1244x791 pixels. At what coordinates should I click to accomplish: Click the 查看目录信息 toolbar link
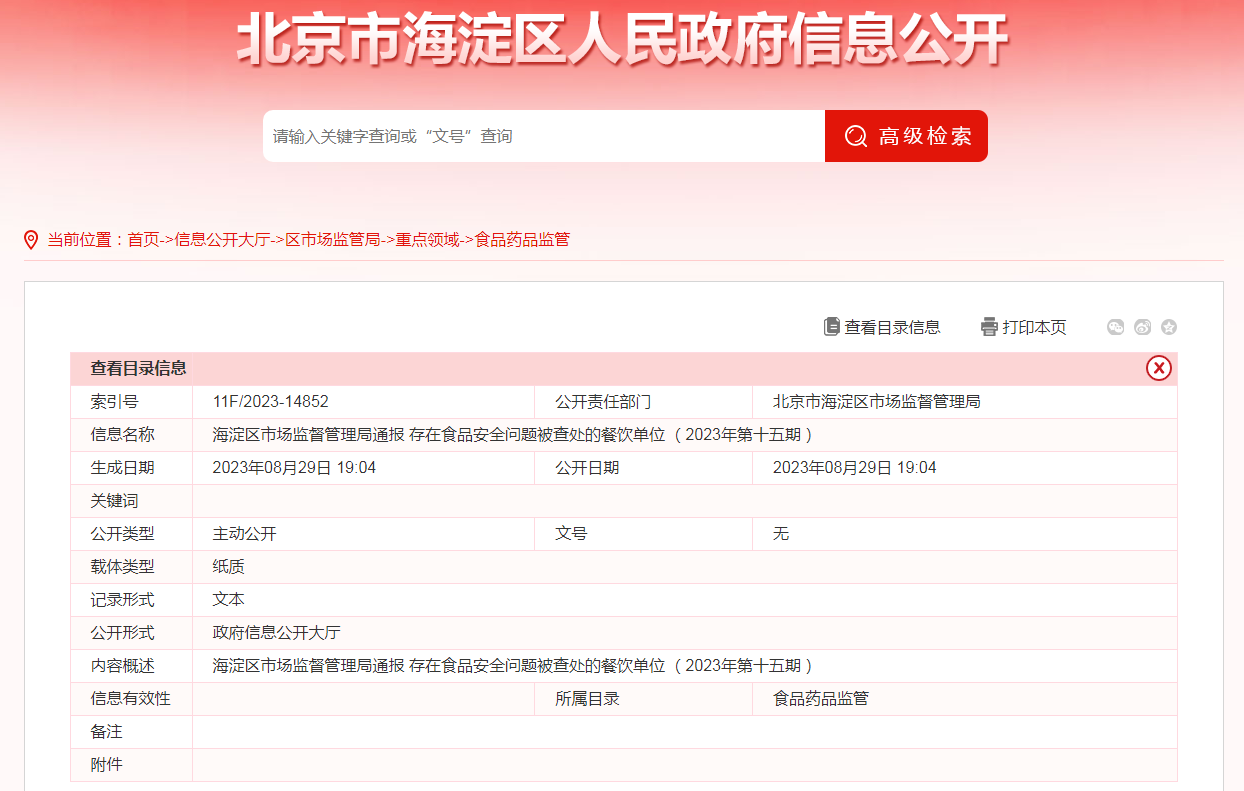[x=892, y=327]
